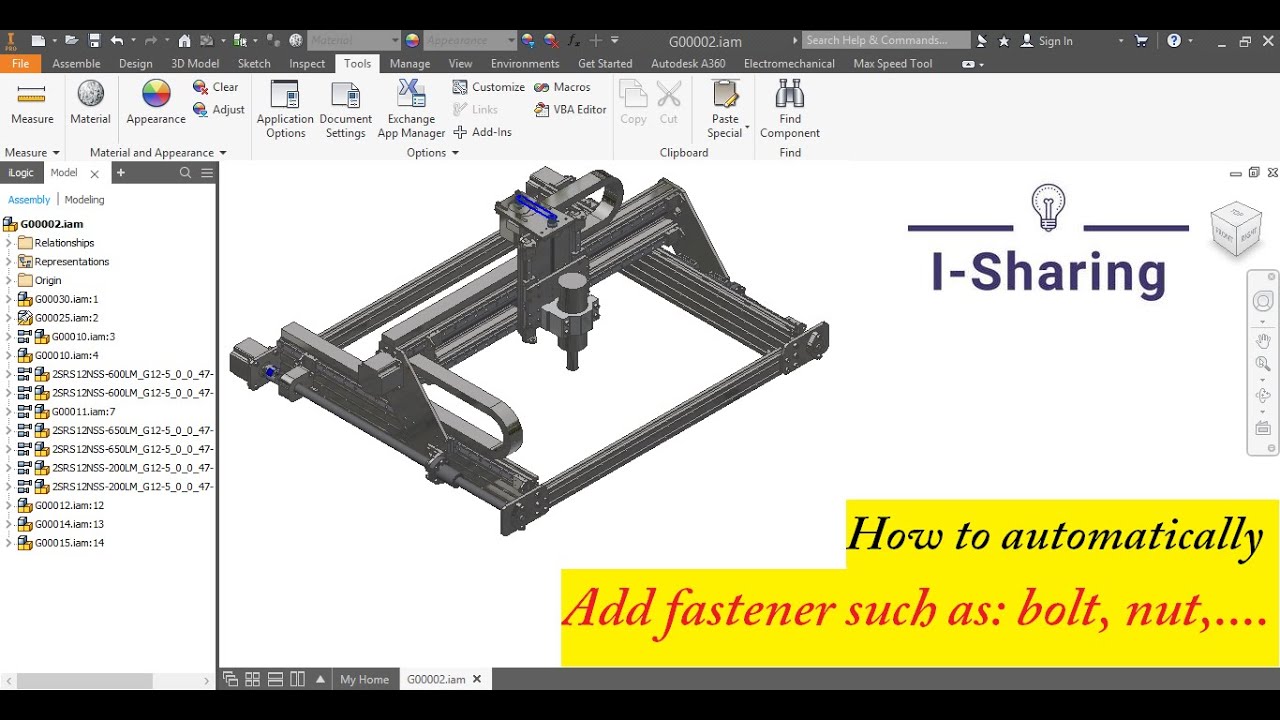Switch to the Assemble tab
The height and width of the screenshot is (720, 1280).
click(76, 63)
